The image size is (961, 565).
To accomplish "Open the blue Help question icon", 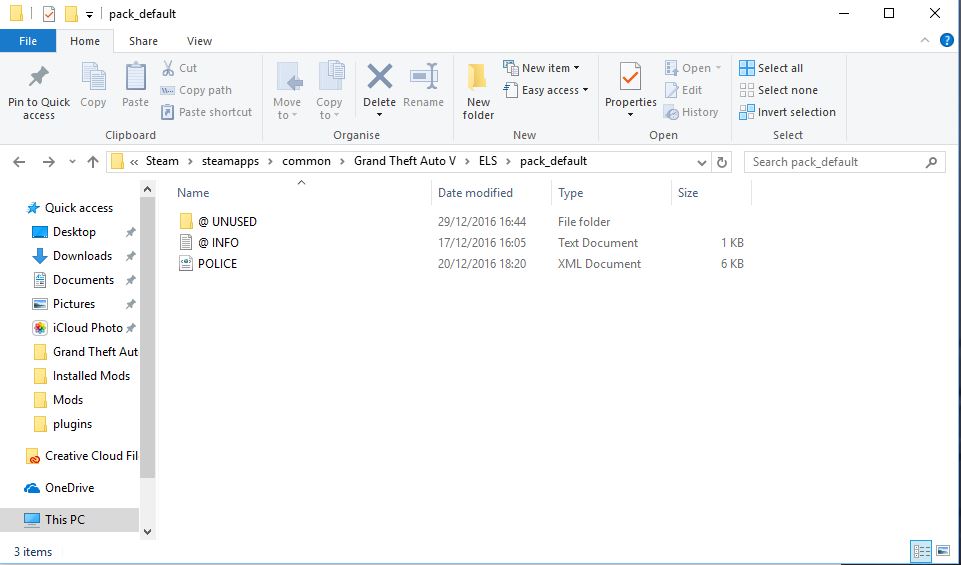I will (x=946, y=40).
